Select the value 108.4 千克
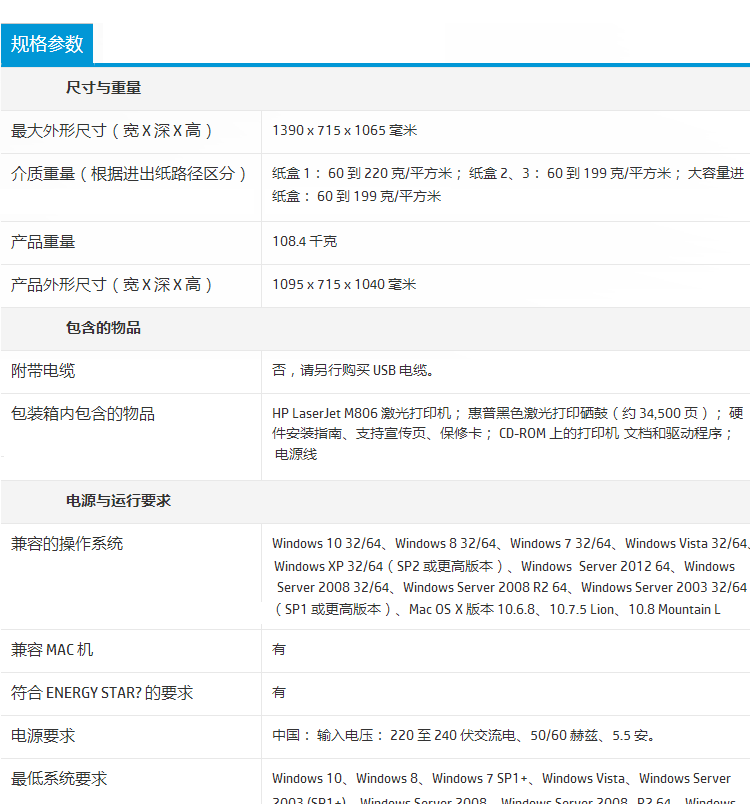This screenshot has height=804, width=750. (x=305, y=241)
